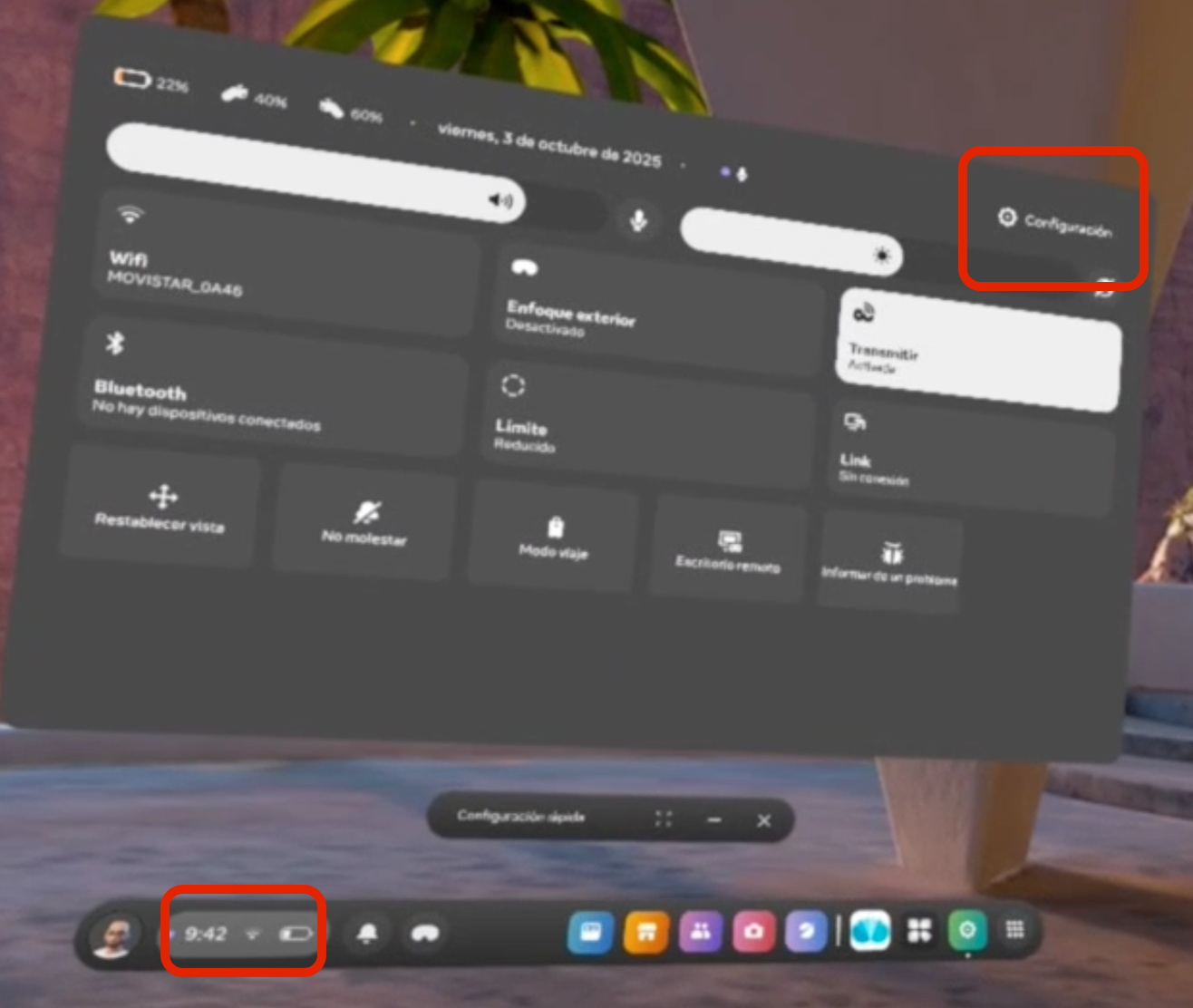This screenshot has height=1008, width=1193.
Task: Close the Configuración rápida window
Action: 764,820
